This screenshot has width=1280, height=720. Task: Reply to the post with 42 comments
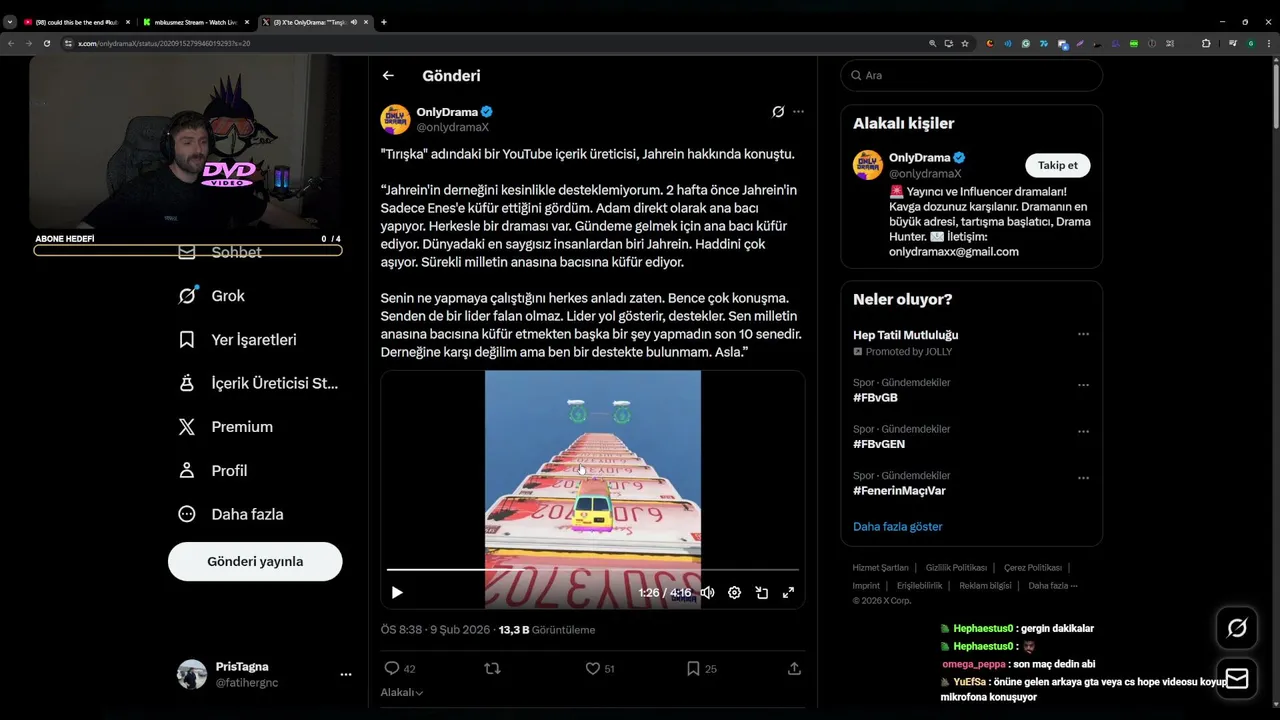click(399, 668)
